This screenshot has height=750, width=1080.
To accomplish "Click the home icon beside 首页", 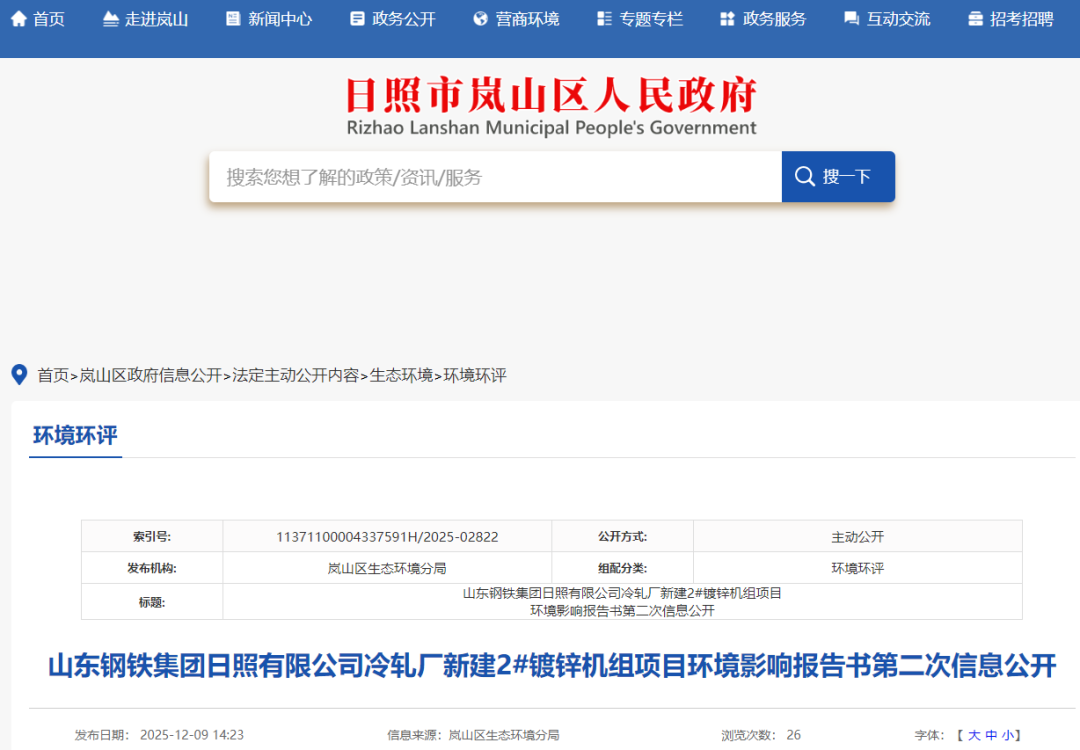I will pyautogui.click(x=18, y=19).
